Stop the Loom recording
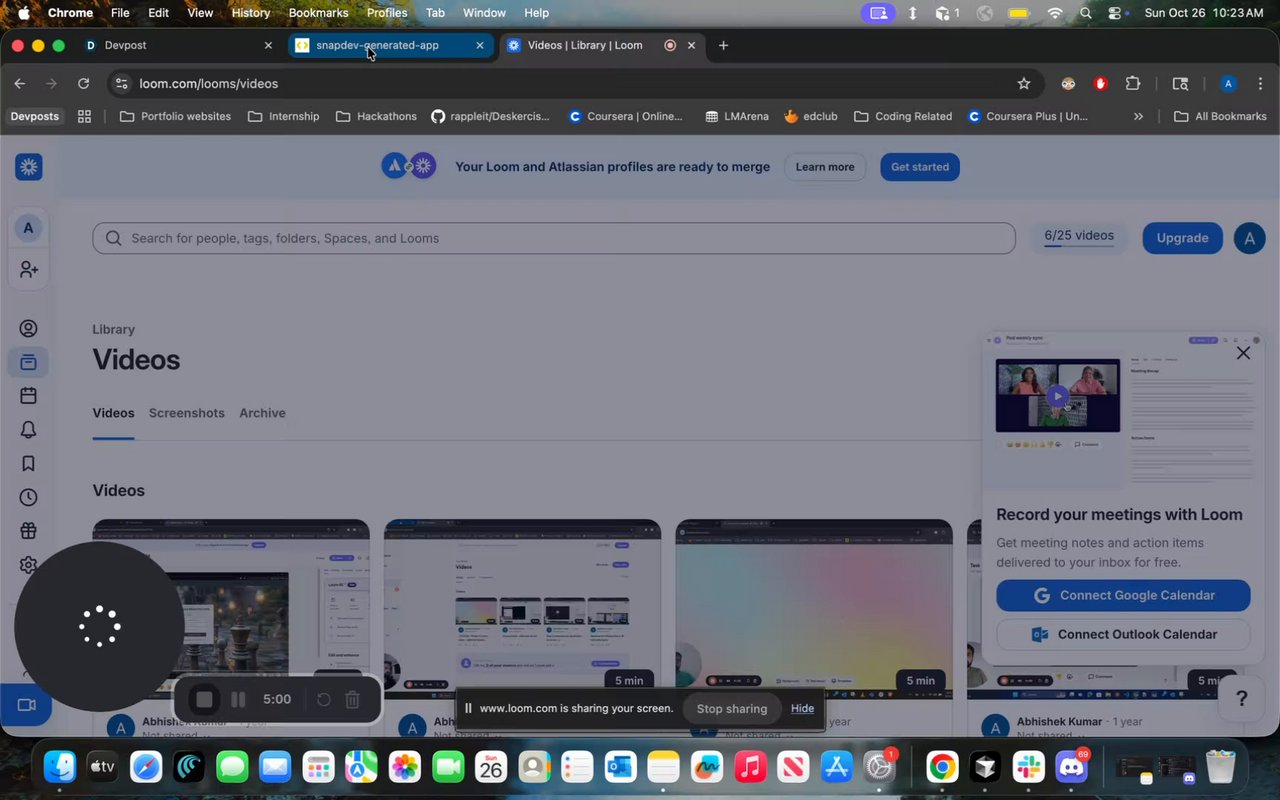The width and height of the screenshot is (1280, 800). [204, 700]
